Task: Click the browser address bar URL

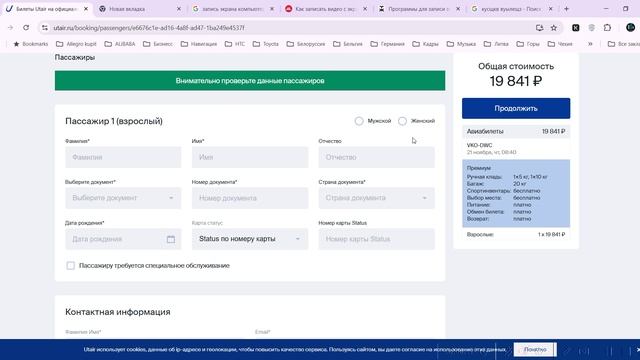Action: click(149, 28)
